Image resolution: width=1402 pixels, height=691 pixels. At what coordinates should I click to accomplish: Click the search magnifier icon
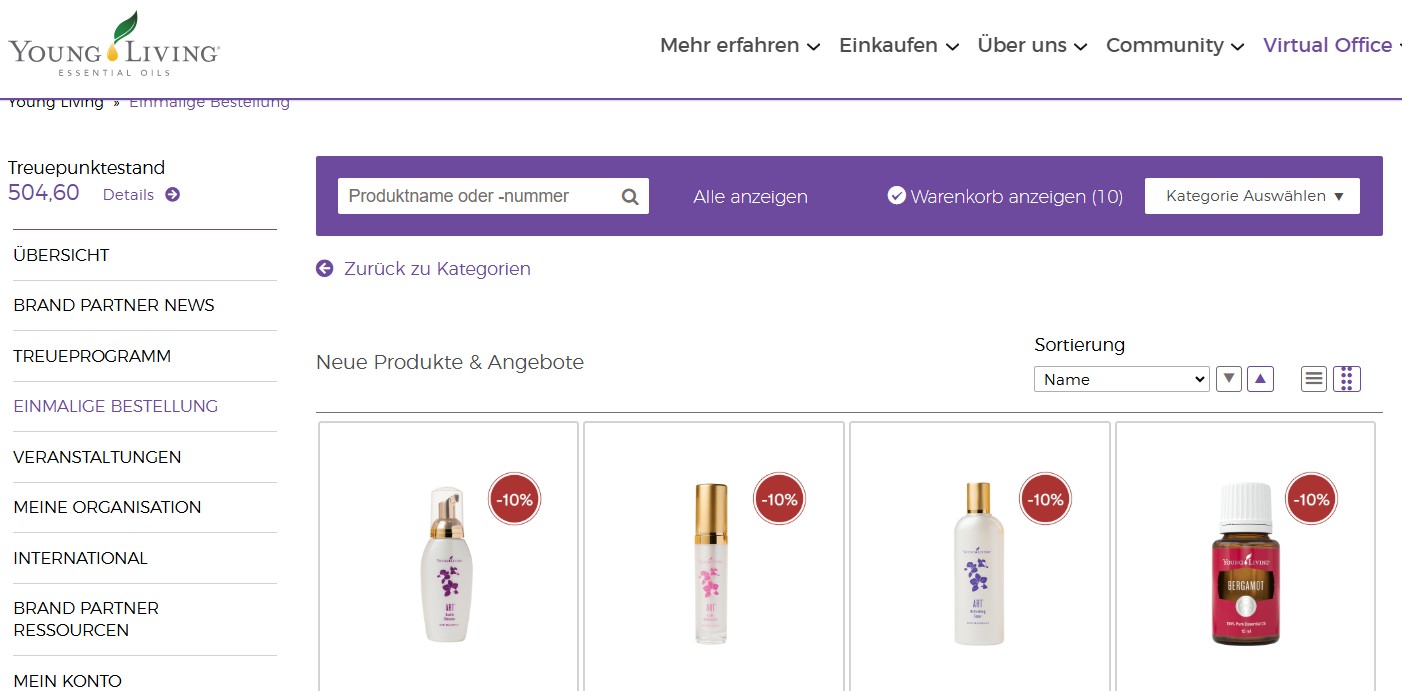[x=630, y=197]
